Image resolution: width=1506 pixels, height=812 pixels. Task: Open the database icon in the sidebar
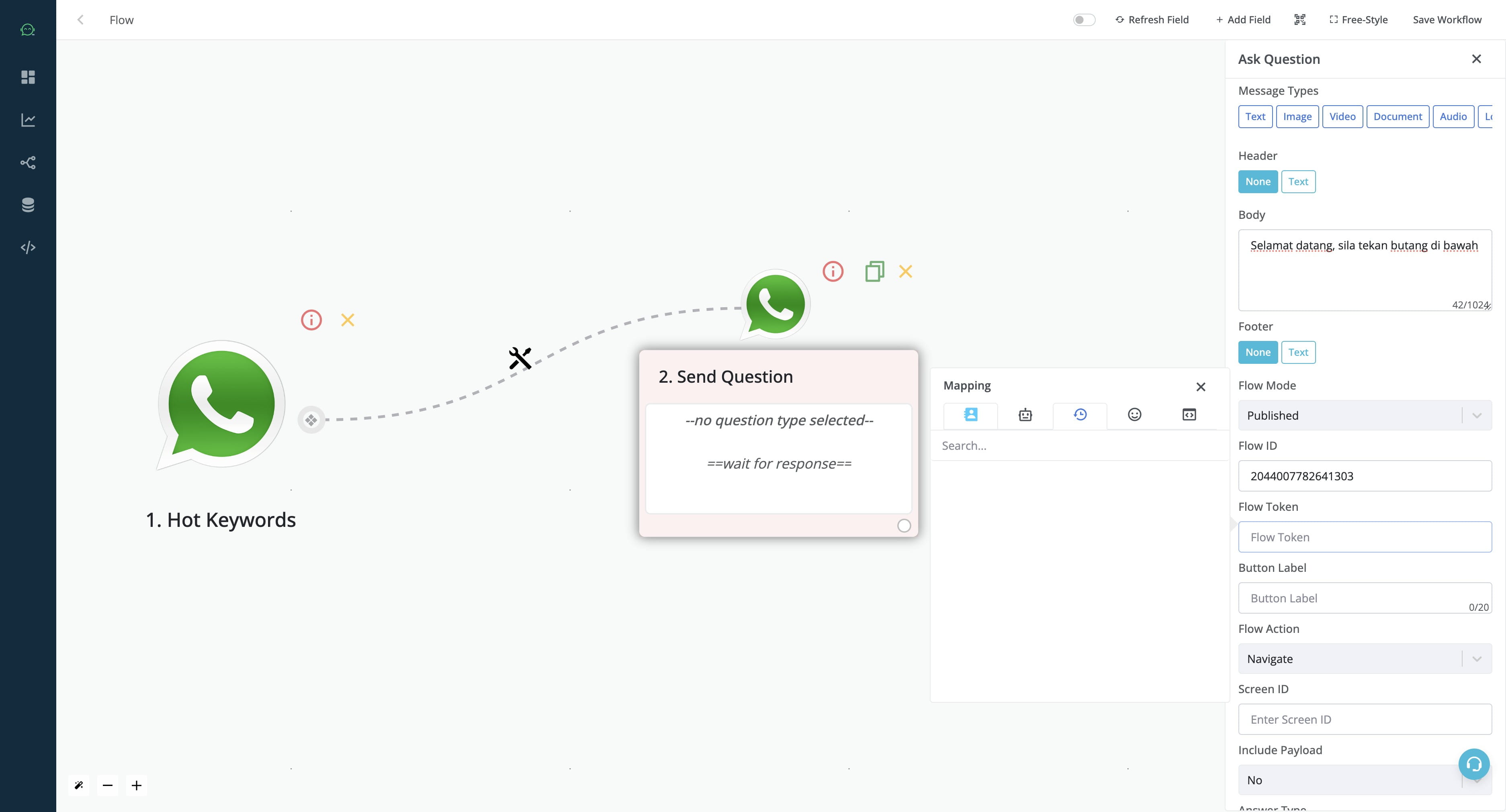point(28,205)
